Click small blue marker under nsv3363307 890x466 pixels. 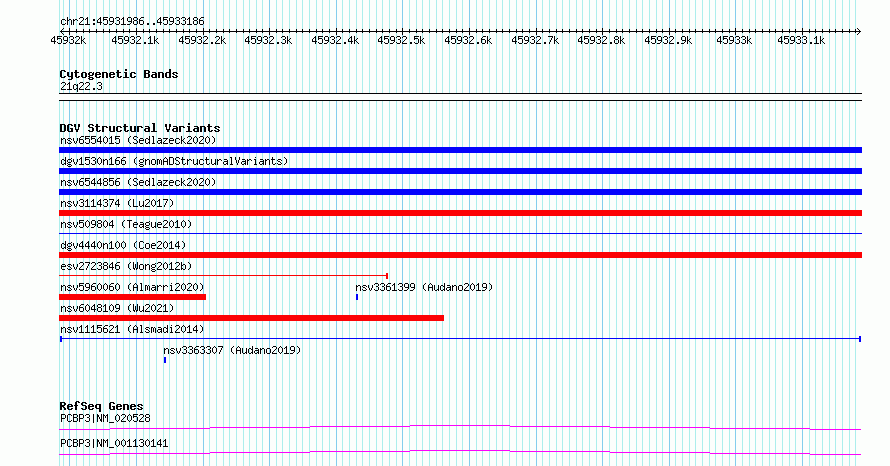click(165, 360)
